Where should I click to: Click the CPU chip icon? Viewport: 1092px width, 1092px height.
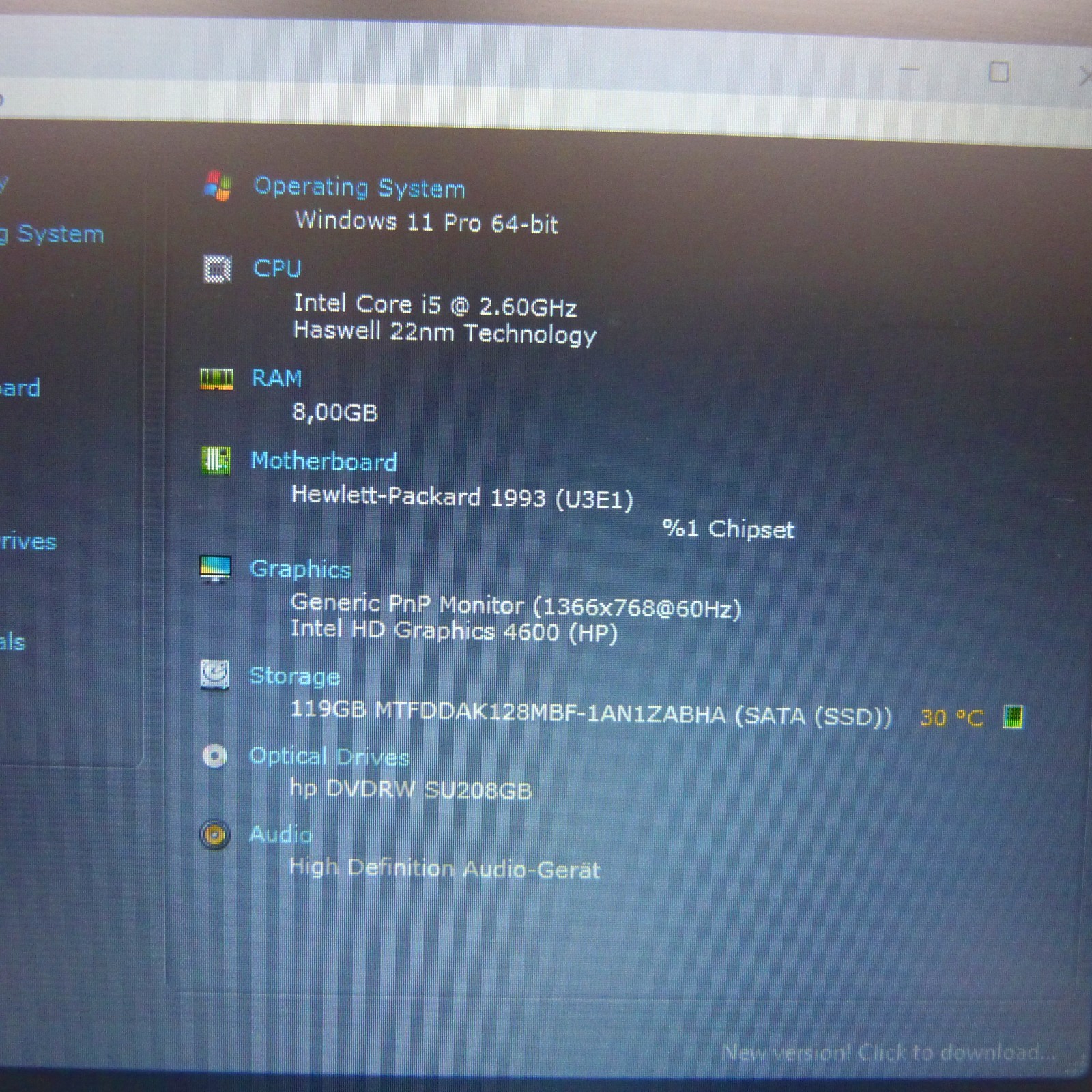point(218,268)
